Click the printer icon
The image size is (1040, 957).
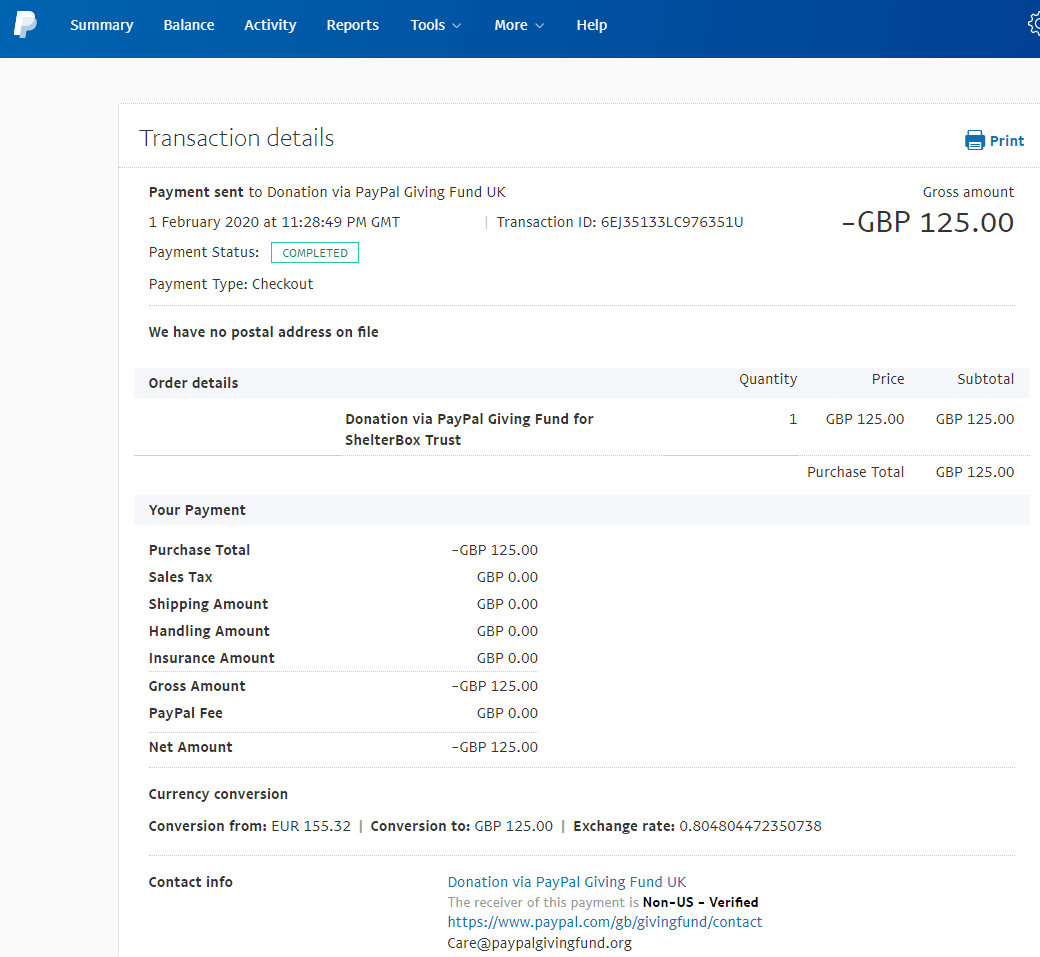click(x=974, y=140)
